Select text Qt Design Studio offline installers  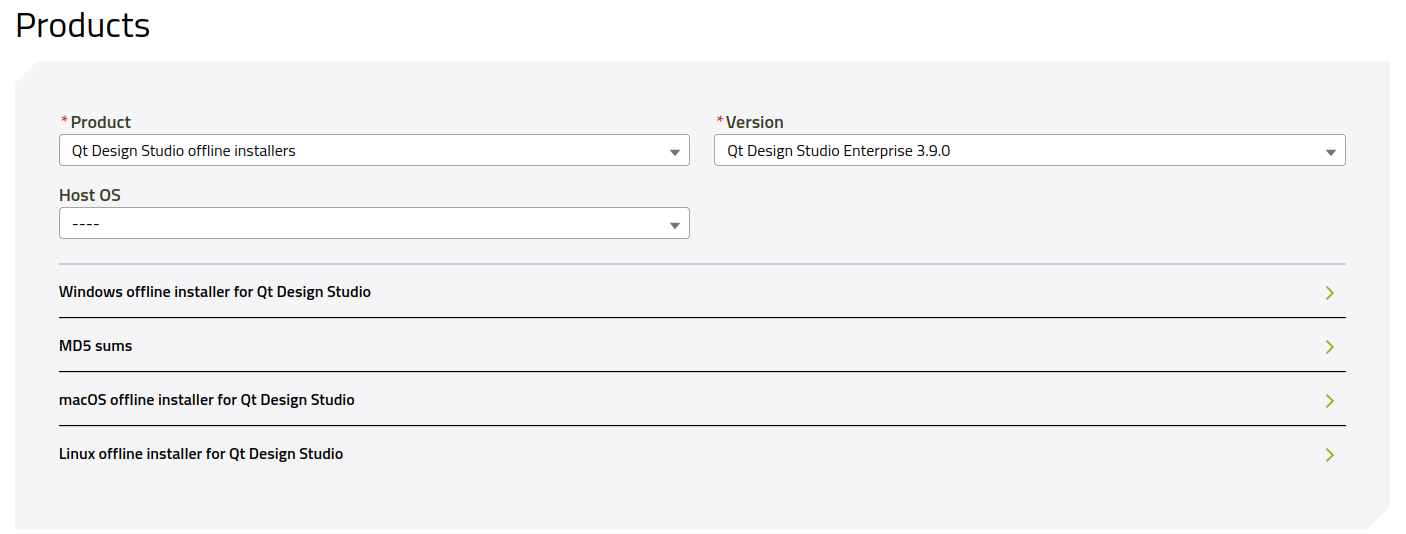click(184, 151)
